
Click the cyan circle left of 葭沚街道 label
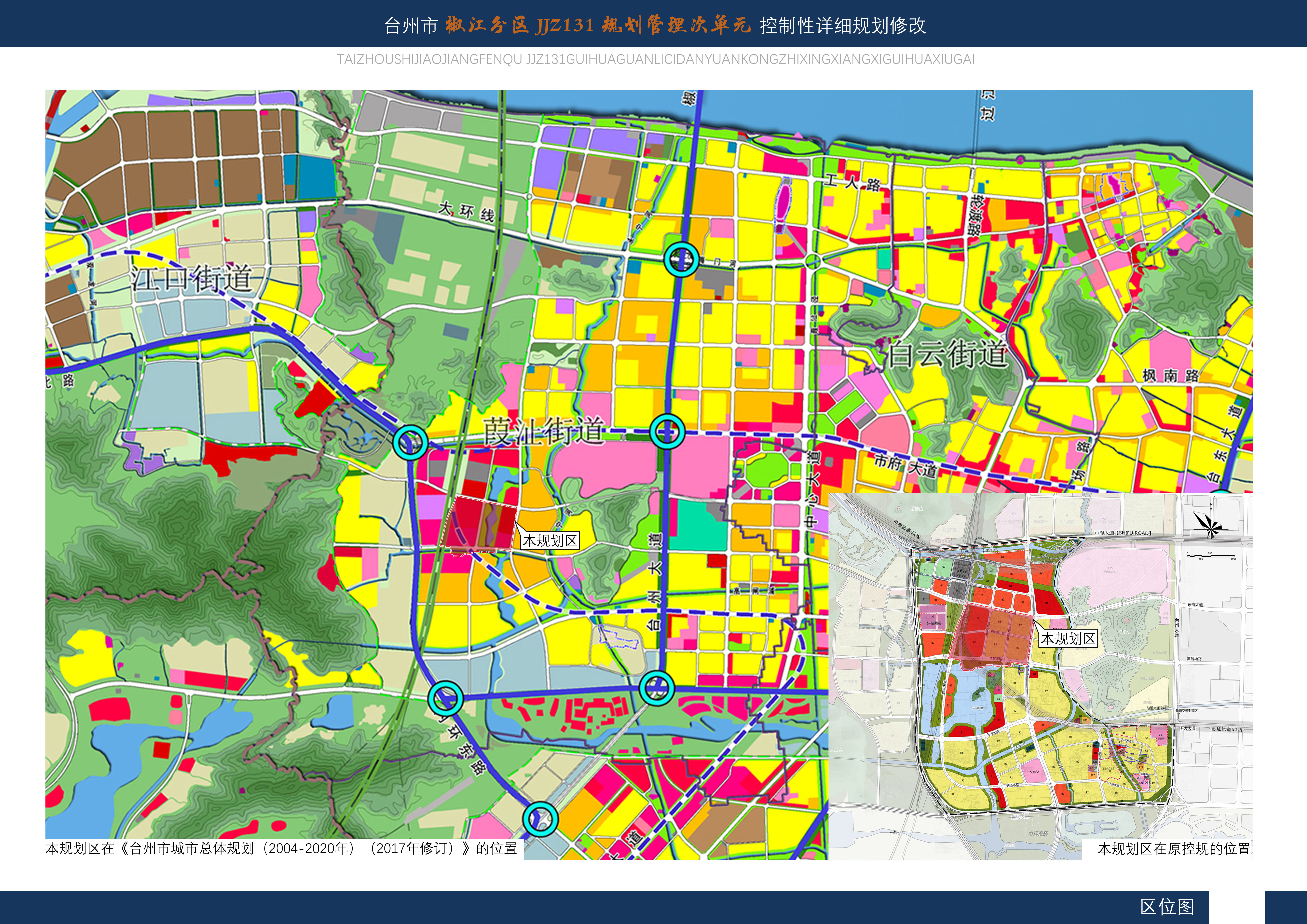[x=411, y=442]
